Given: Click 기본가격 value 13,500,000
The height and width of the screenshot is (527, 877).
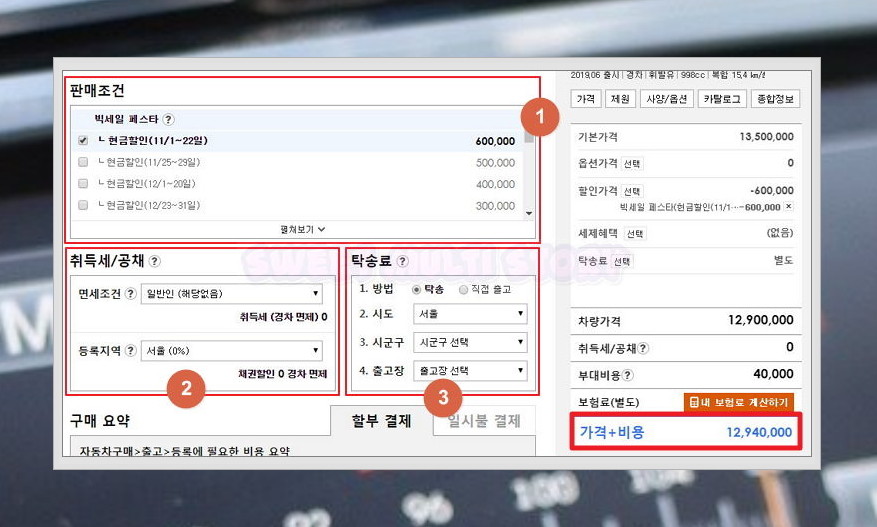Looking at the screenshot, I should (766, 137).
